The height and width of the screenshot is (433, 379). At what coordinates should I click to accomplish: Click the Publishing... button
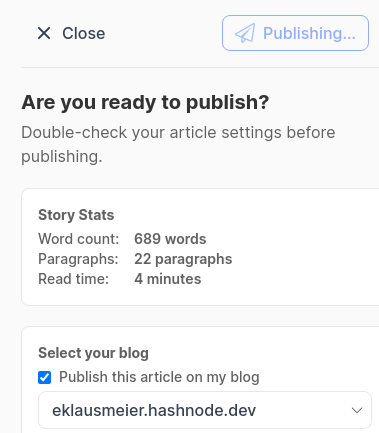[295, 33]
